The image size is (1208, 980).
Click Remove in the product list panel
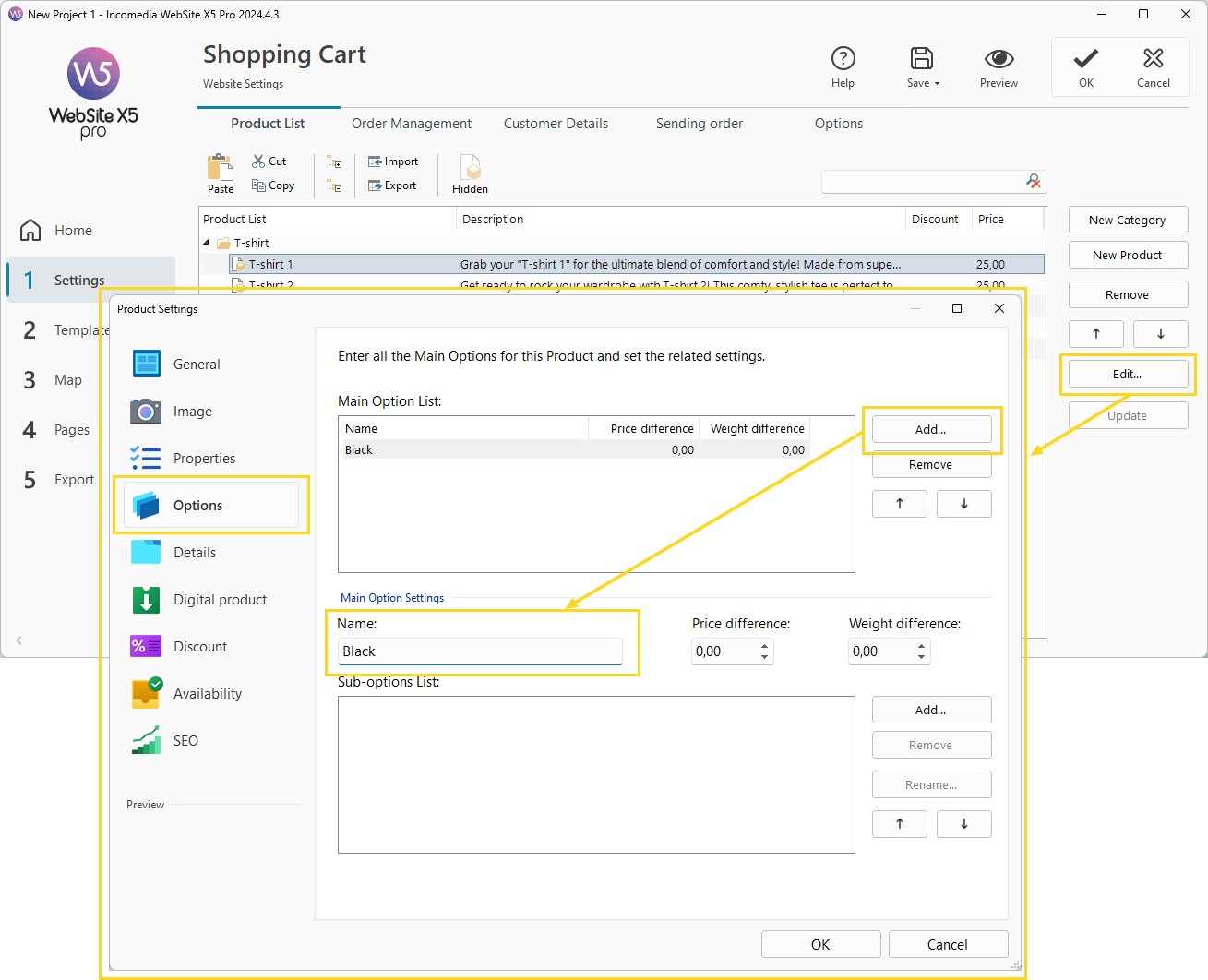click(1127, 295)
